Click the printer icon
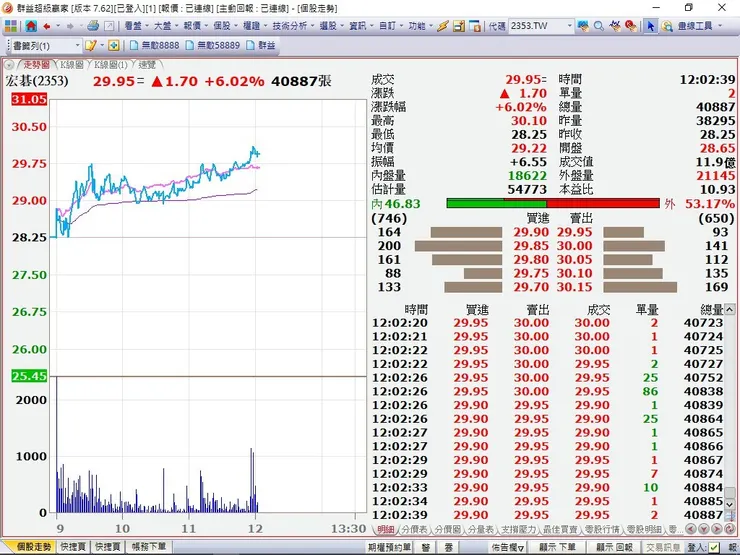The image size is (740, 555). pos(93,26)
